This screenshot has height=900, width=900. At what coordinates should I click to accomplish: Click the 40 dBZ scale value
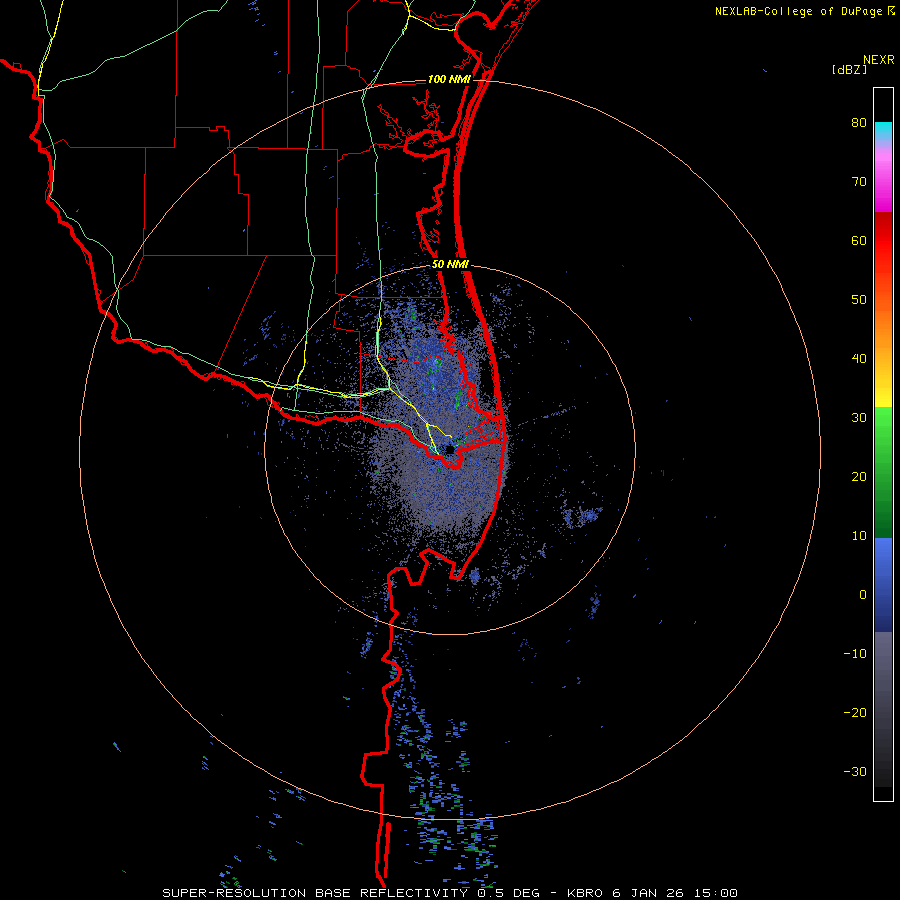(x=859, y=359)
